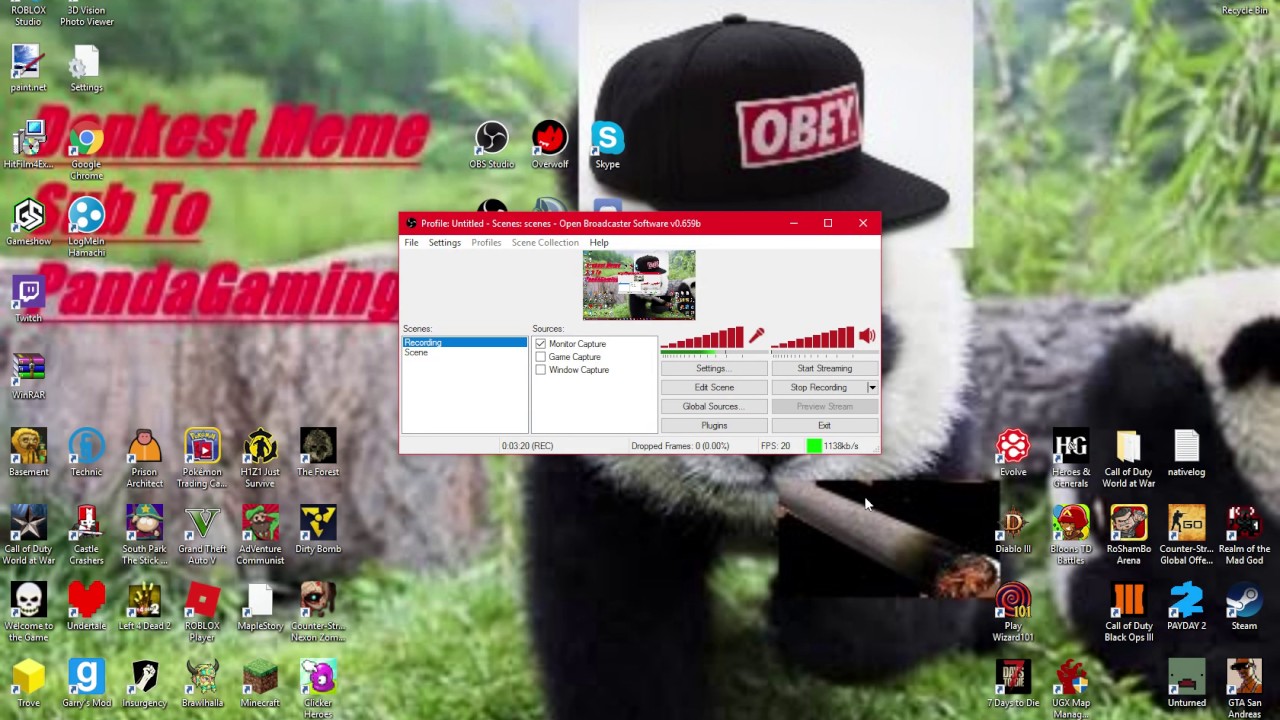
Task: Select the OBS Studio desktop icon
Action: pos(491,145)
